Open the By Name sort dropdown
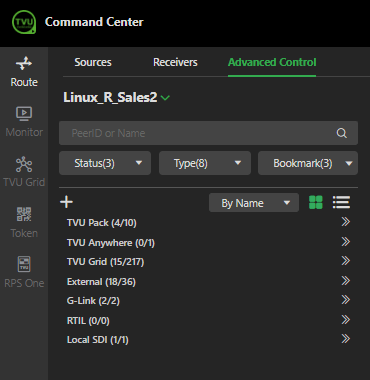The image size is (370, 380). [x=254, y=203]
